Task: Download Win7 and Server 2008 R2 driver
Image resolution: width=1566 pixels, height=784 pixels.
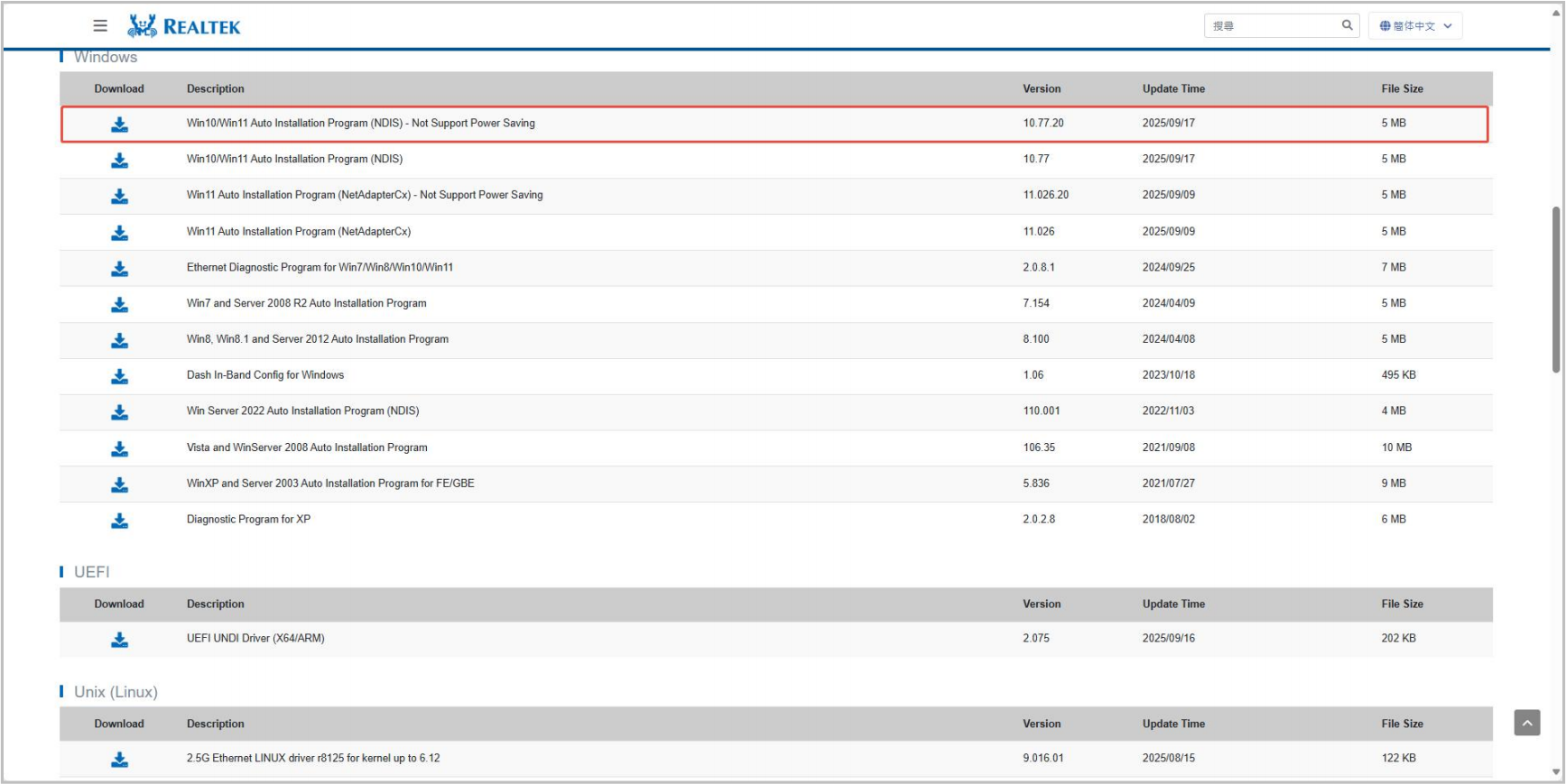Action: [119, 305]
